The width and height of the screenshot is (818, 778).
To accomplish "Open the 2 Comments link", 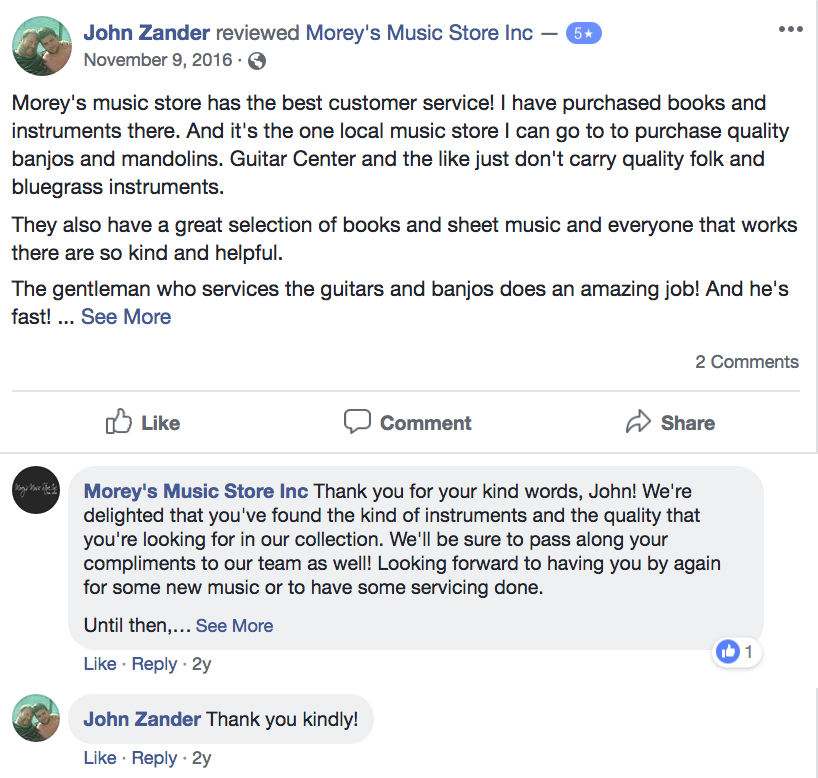I will point(747,362).
